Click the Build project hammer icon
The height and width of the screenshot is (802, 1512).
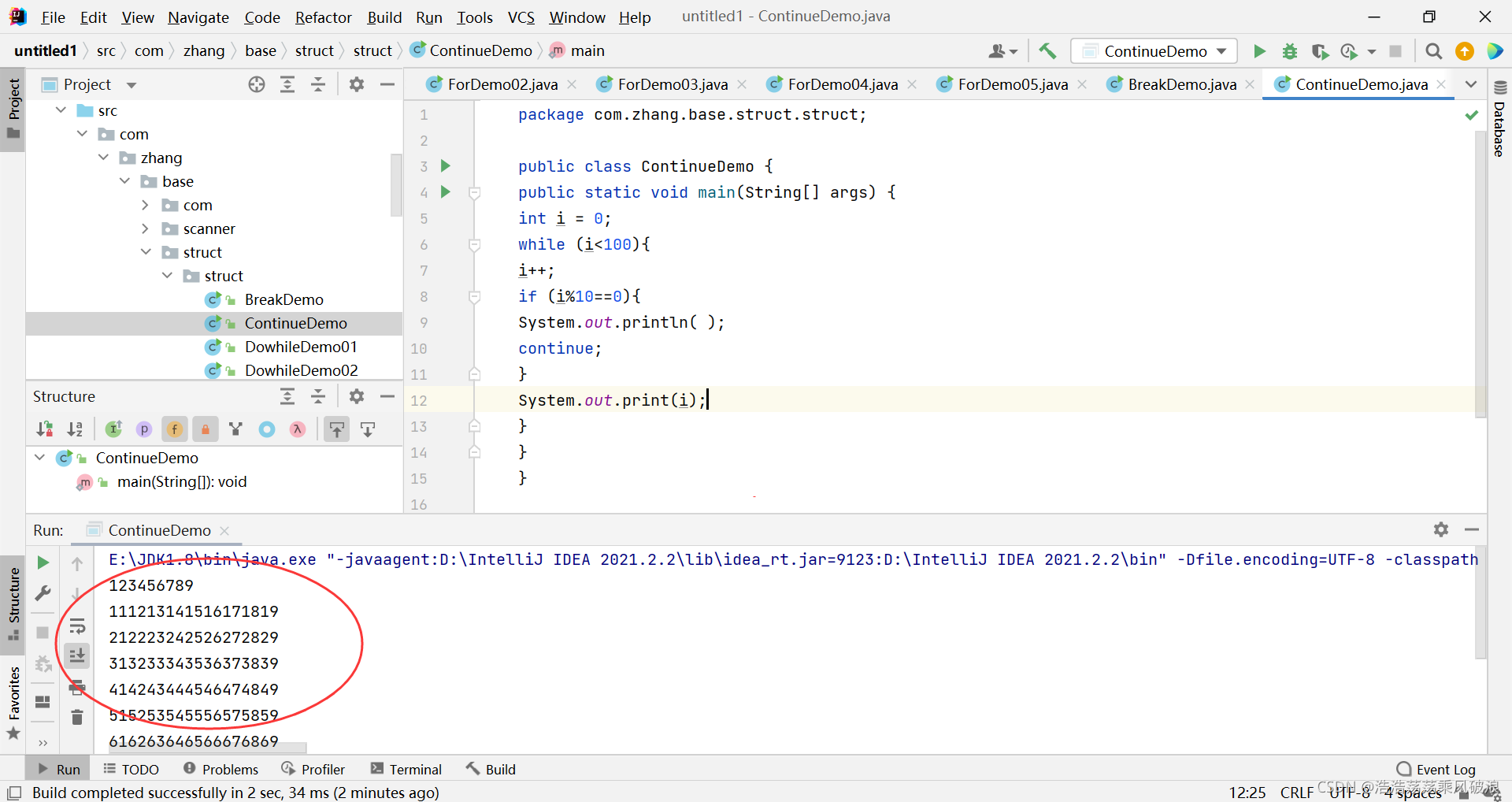pos(1047,51)
